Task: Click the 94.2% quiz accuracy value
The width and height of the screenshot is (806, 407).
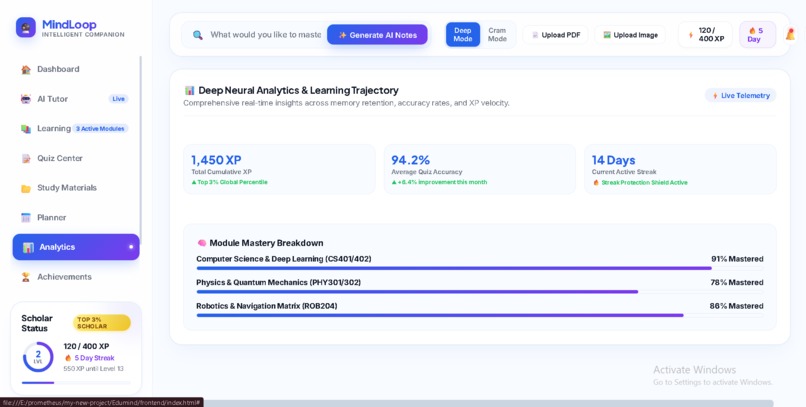Action: point(410,160)
